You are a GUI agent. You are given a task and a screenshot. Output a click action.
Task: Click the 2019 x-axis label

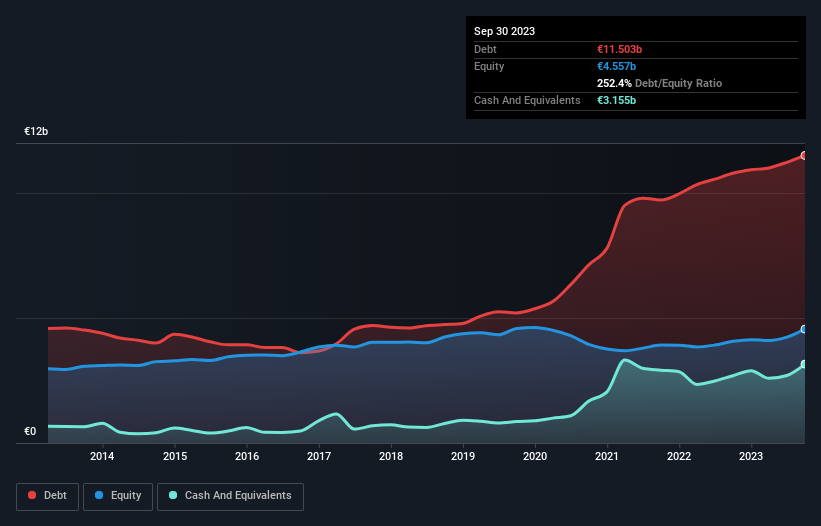coord(463,456)
